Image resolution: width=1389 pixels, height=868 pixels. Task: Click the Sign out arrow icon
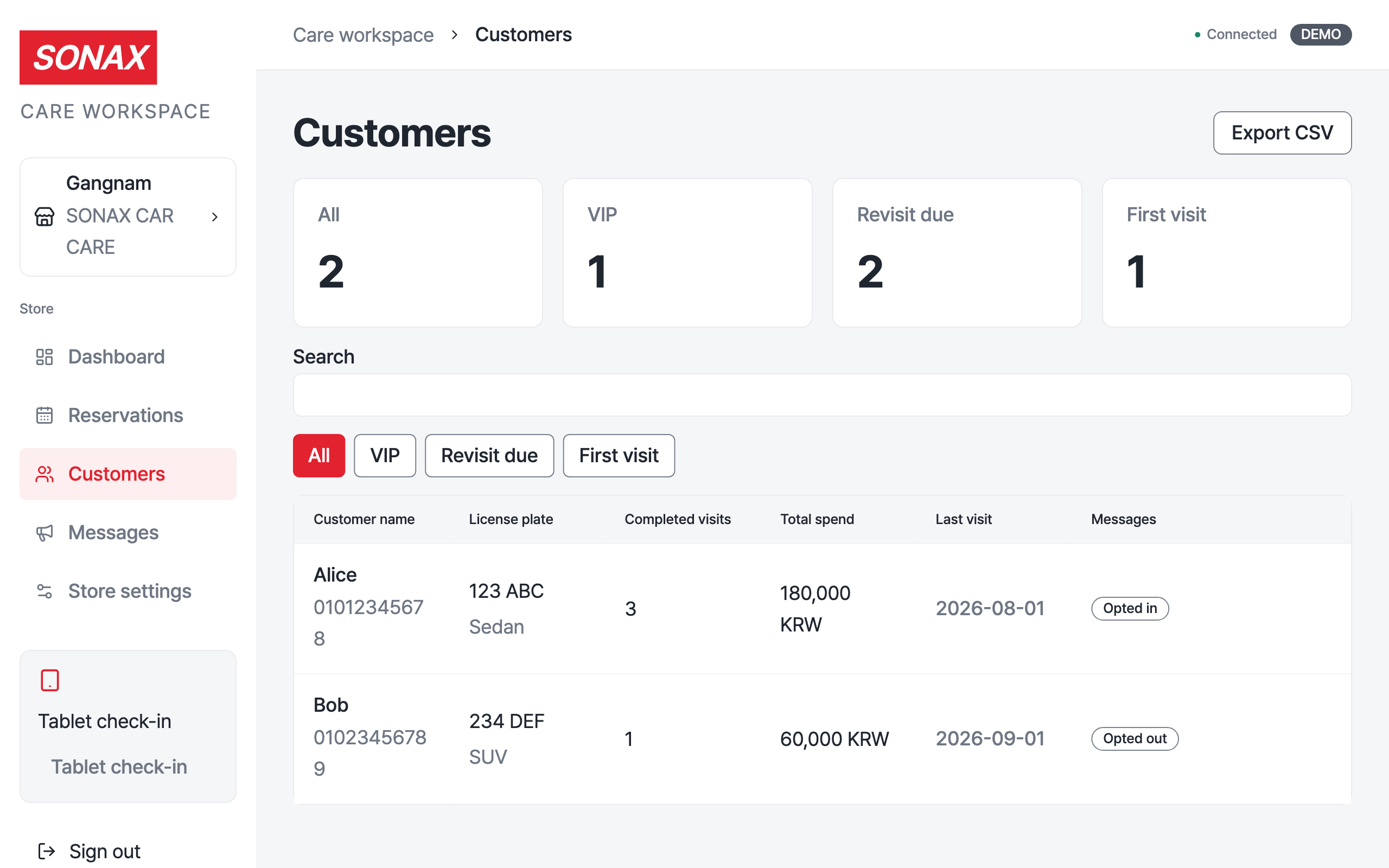click(46, 851)
